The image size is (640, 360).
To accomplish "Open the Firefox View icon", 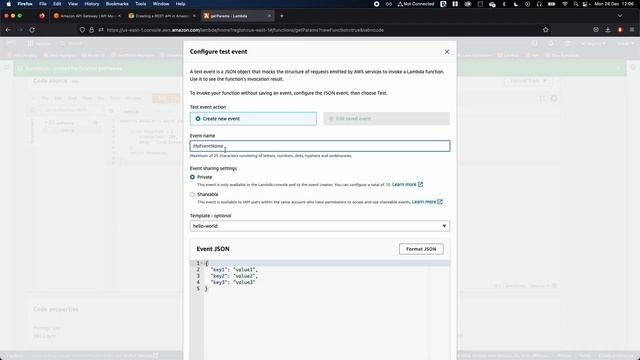I will [42, 16].
